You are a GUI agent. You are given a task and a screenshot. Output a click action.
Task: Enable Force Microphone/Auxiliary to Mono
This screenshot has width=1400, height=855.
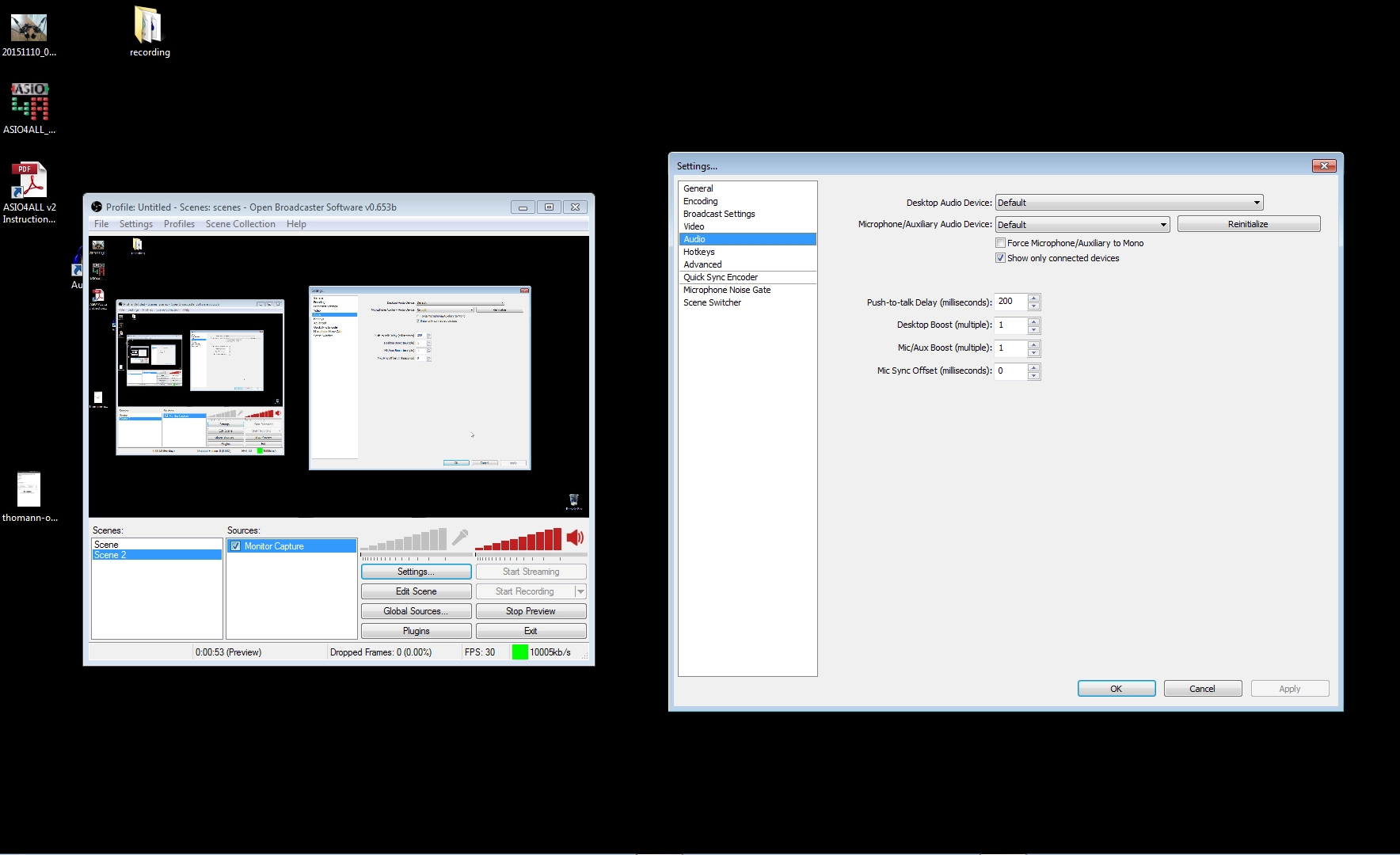click(1000, 243)
